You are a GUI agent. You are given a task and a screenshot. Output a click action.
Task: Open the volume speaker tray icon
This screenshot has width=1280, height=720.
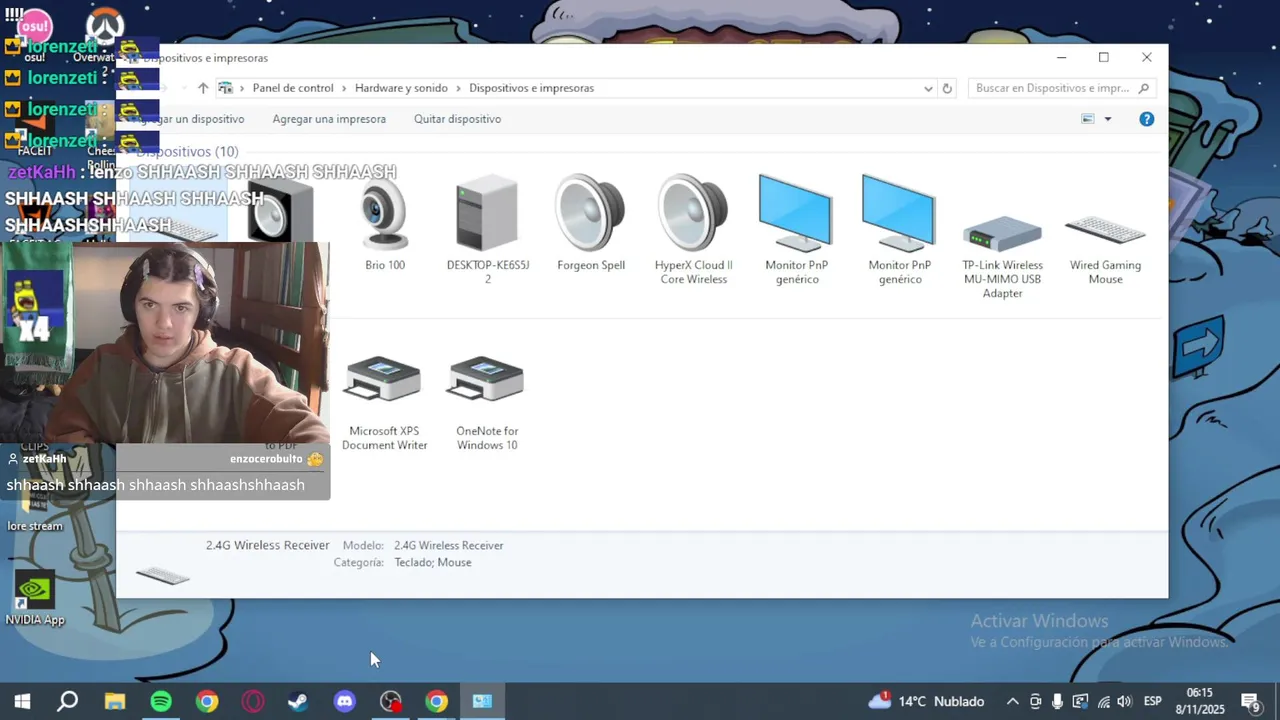(x=1125, y=701)
